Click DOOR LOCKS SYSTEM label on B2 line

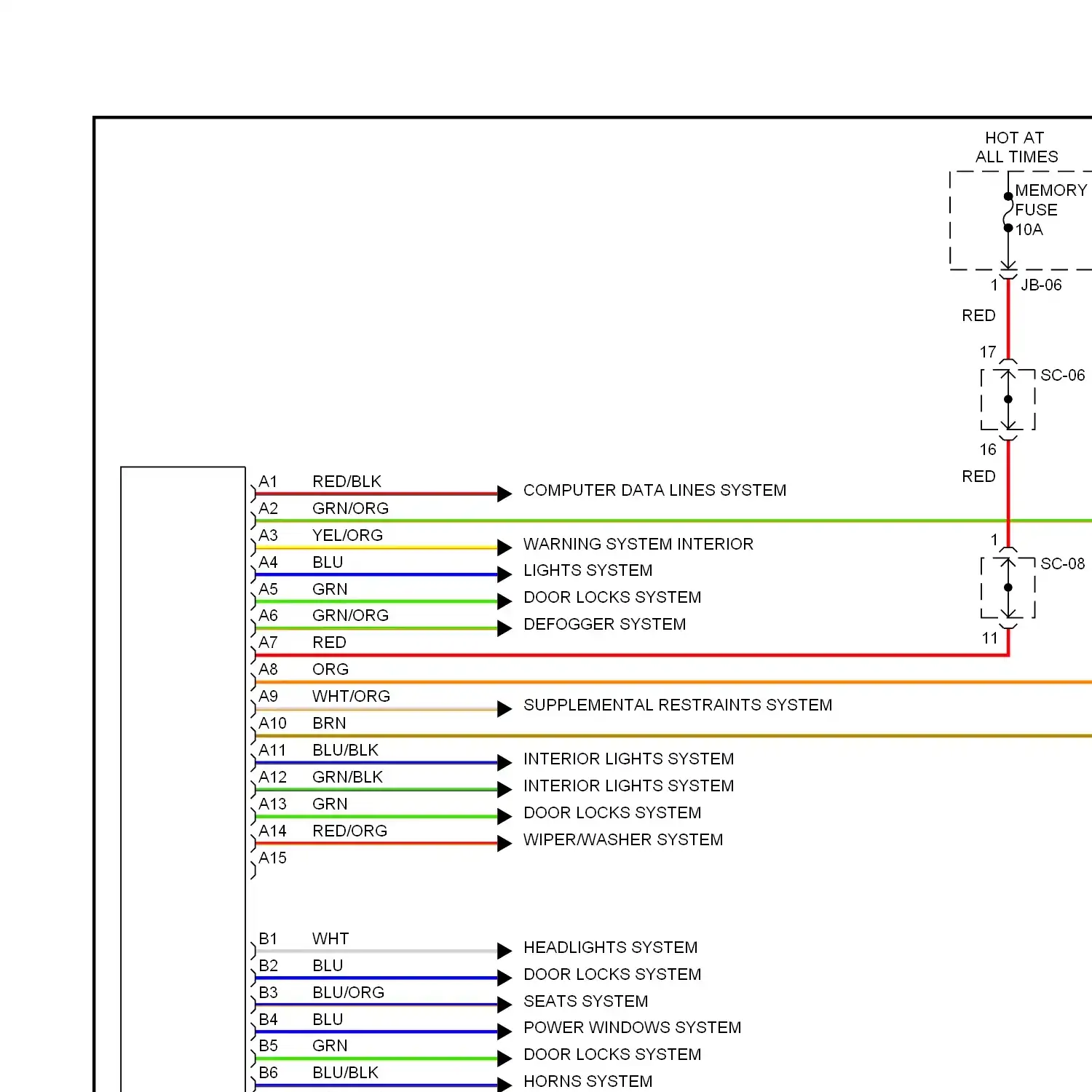612,974
